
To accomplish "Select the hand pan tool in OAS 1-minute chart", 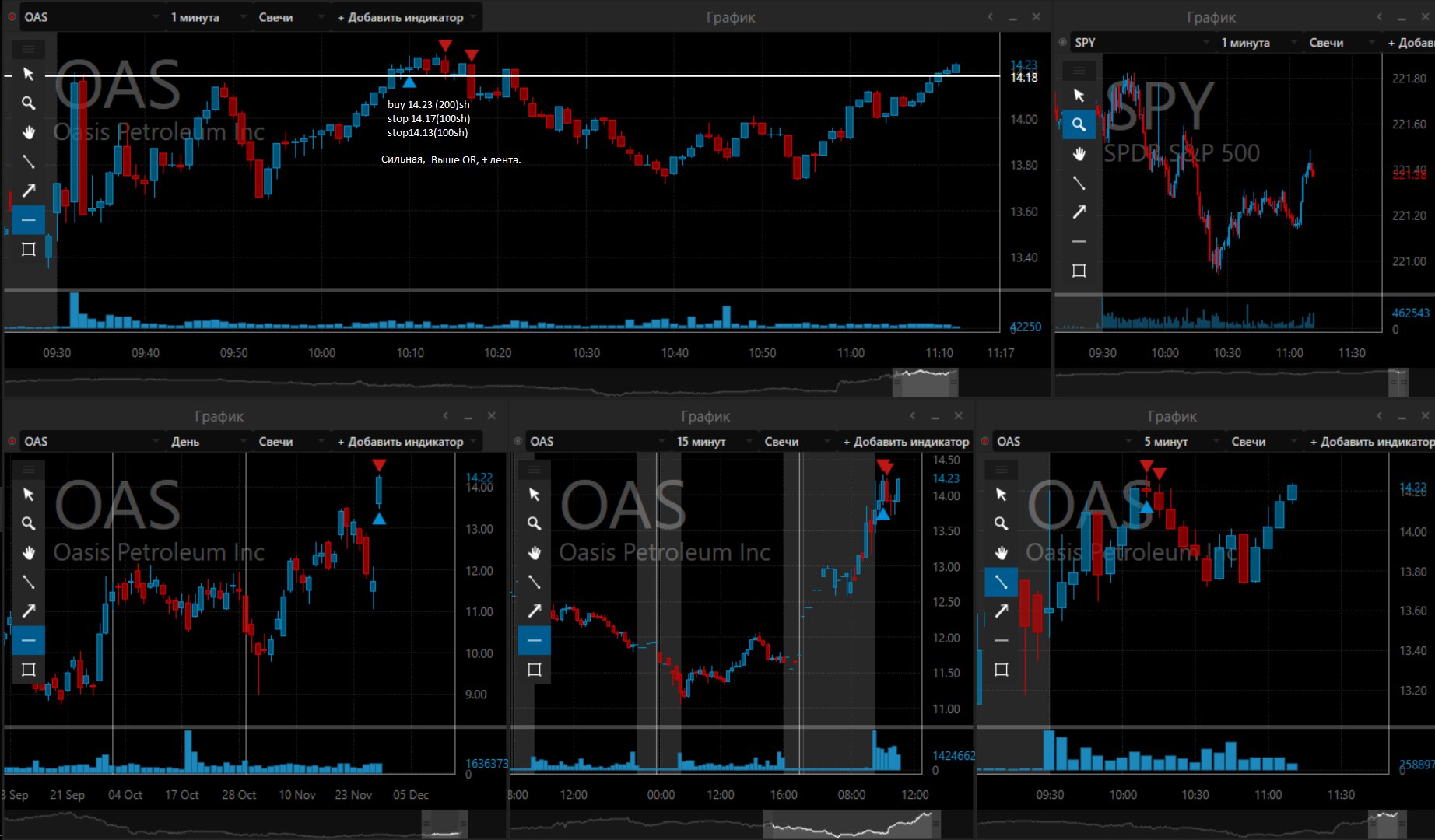I will click(x=29, y=132).
